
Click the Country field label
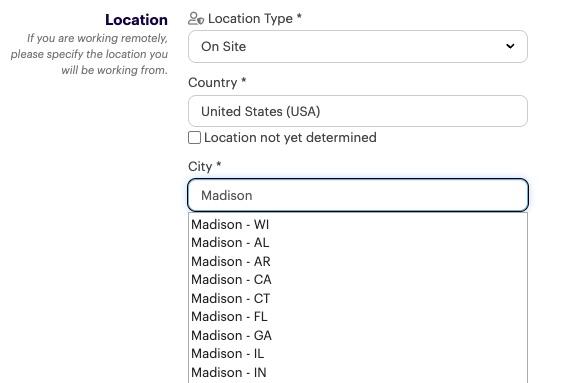click(217, 82)
